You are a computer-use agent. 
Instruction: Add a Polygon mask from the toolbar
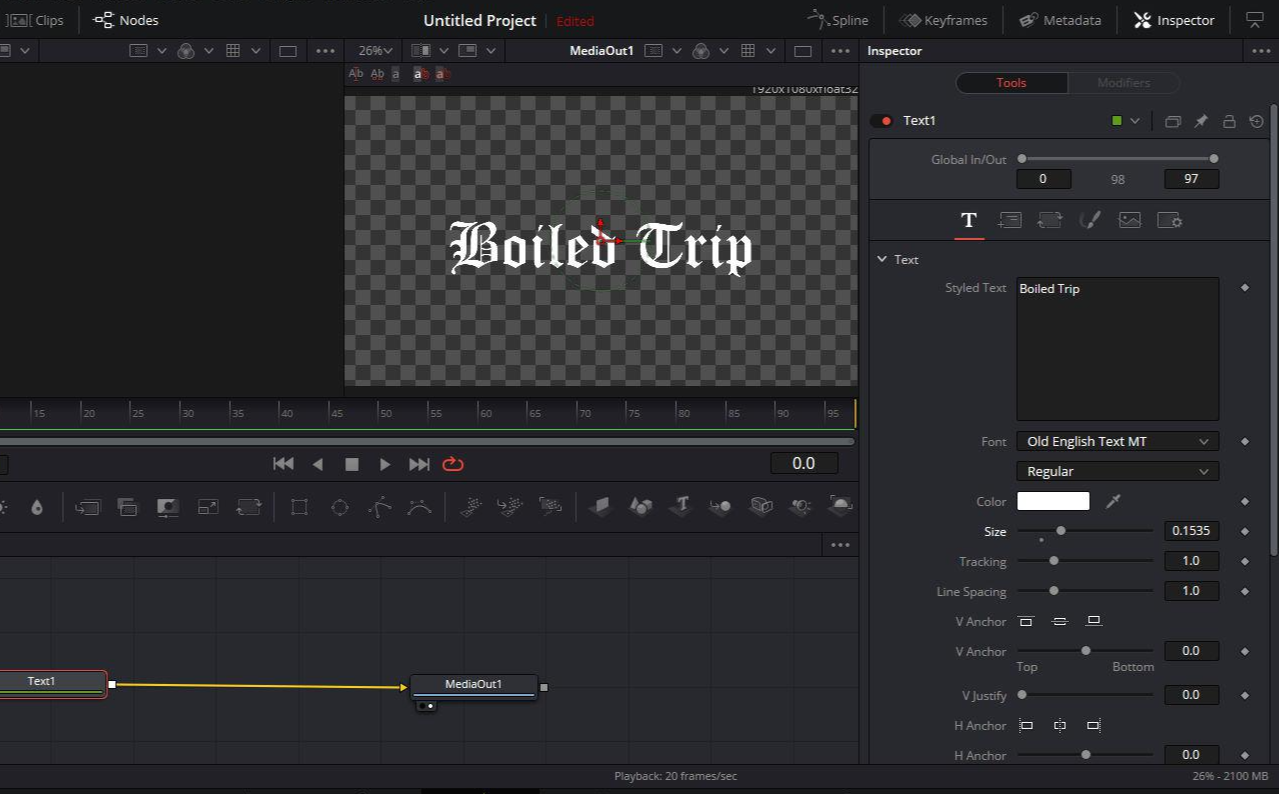coord(380,507)
